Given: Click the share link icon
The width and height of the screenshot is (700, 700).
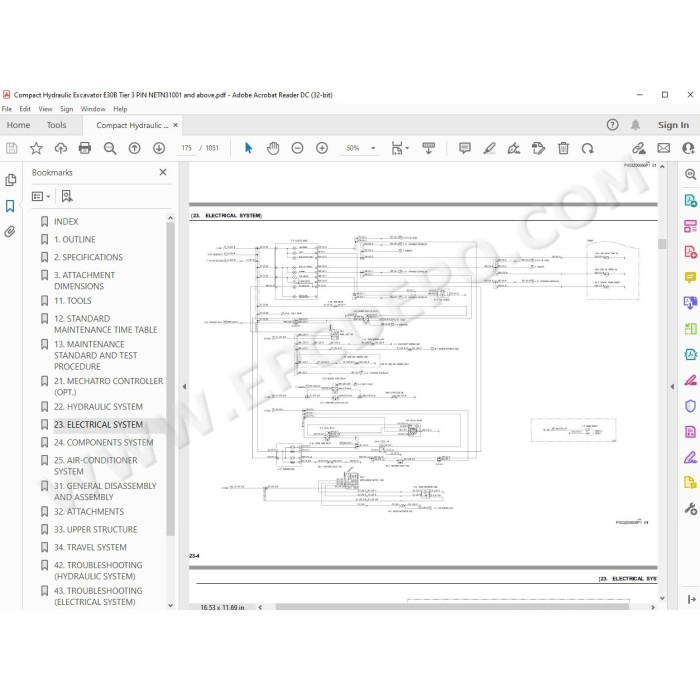Looking at the screenshot, I should pos(639,148).
